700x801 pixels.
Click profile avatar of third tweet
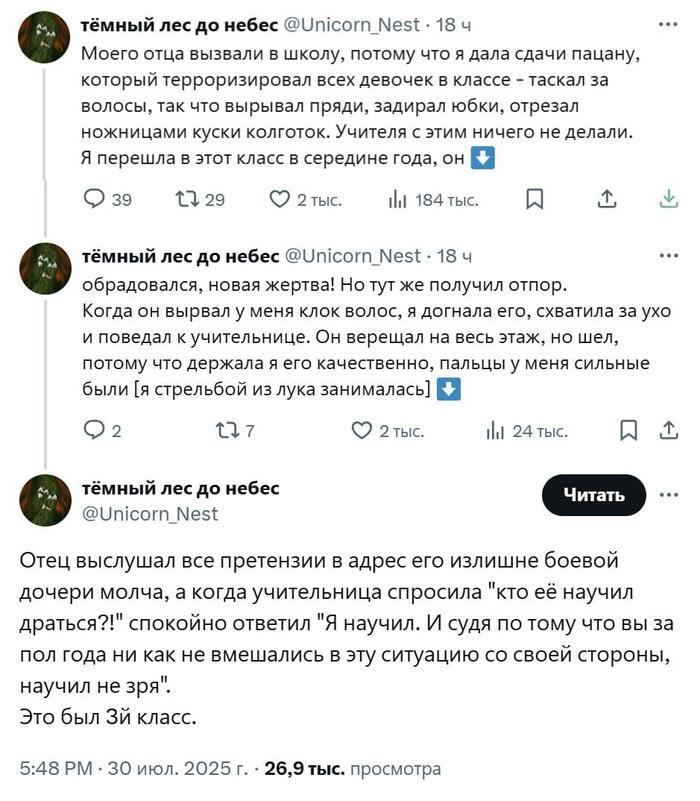click(45, 500)
